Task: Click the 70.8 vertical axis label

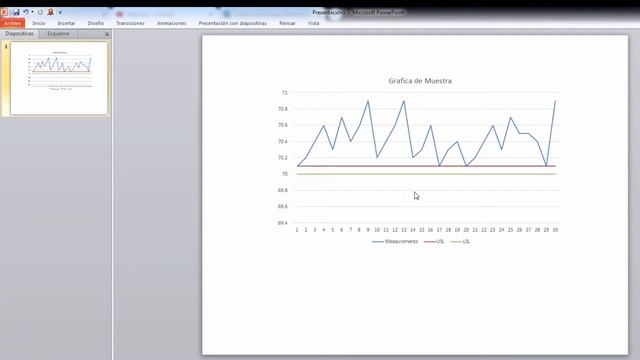Action: coord(283,109)
